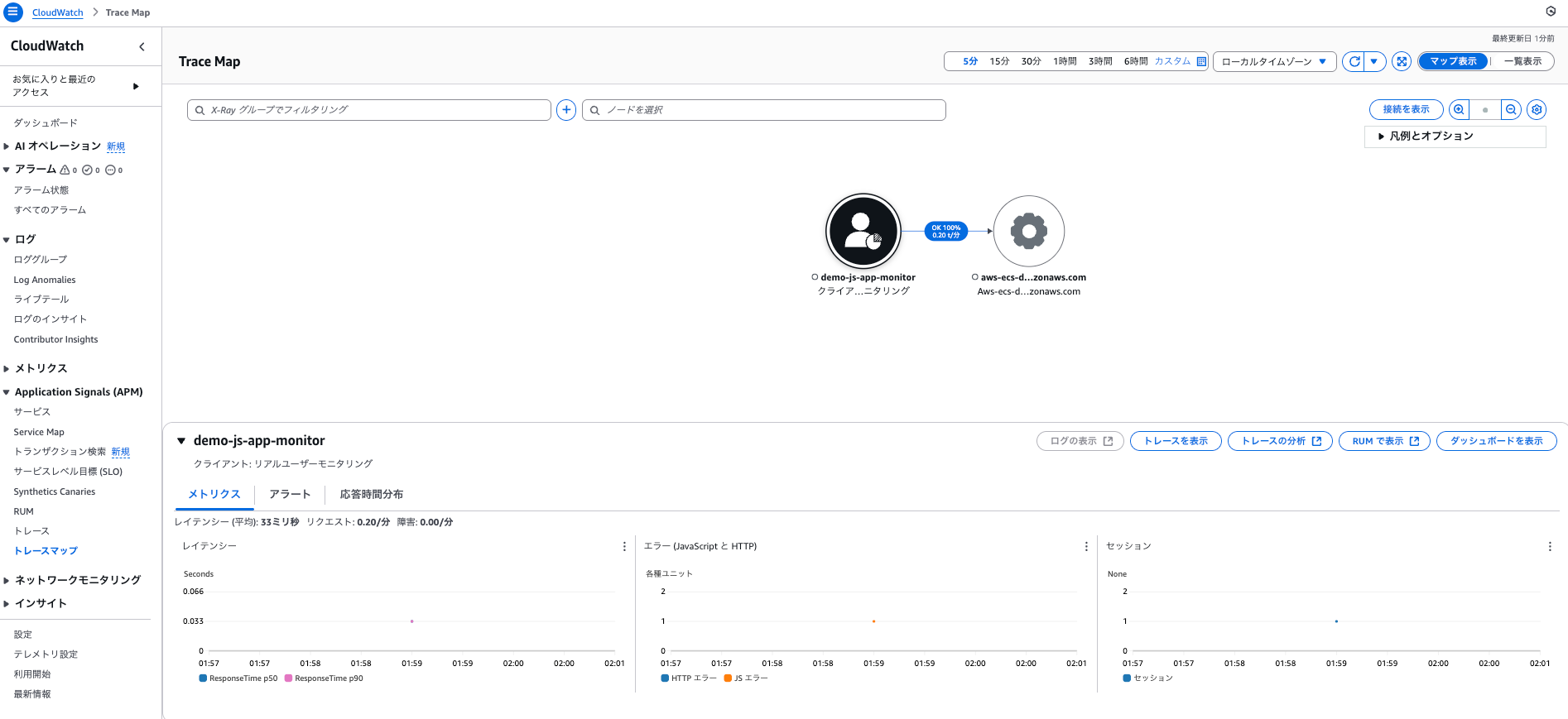Screen dimensions: 1568x719
Task: Open trace map settings gear icon
Action: pyautogui.click(x=1537, y=109)
